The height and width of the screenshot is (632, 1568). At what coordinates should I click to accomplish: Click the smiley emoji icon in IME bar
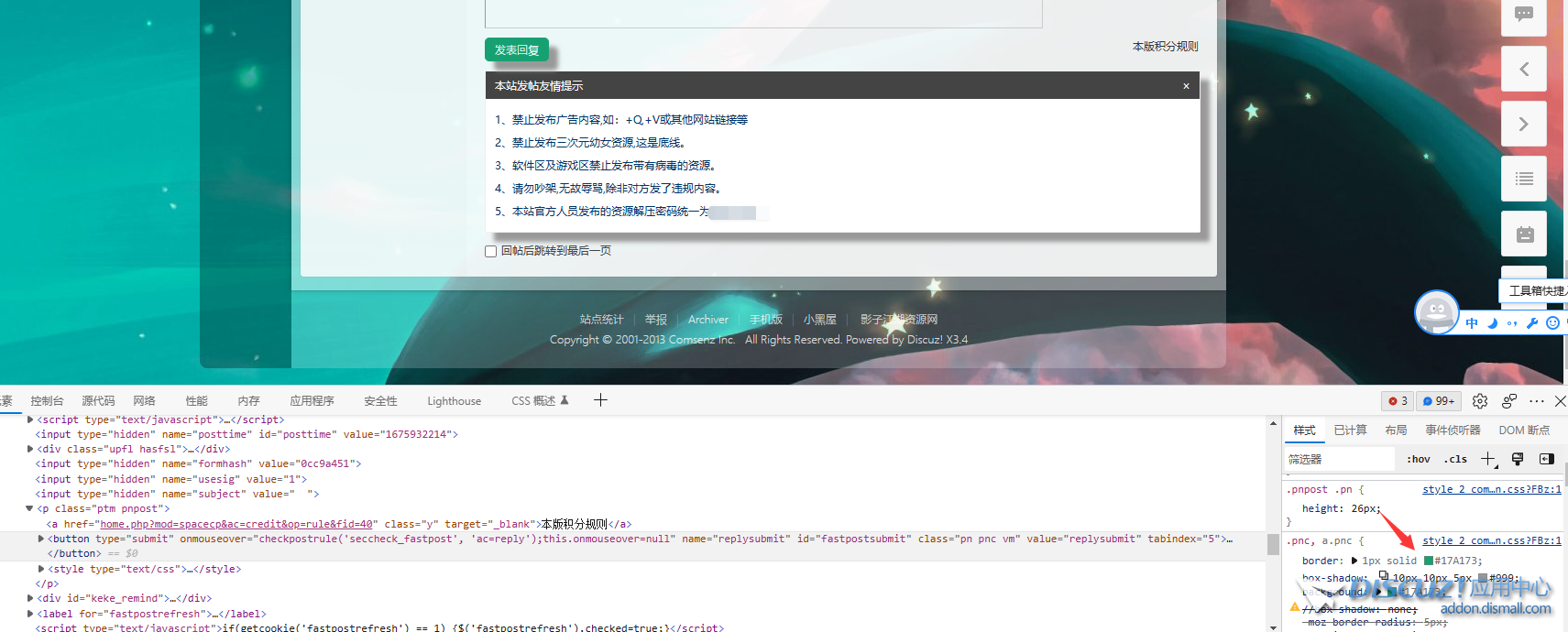pos(1552,323)
